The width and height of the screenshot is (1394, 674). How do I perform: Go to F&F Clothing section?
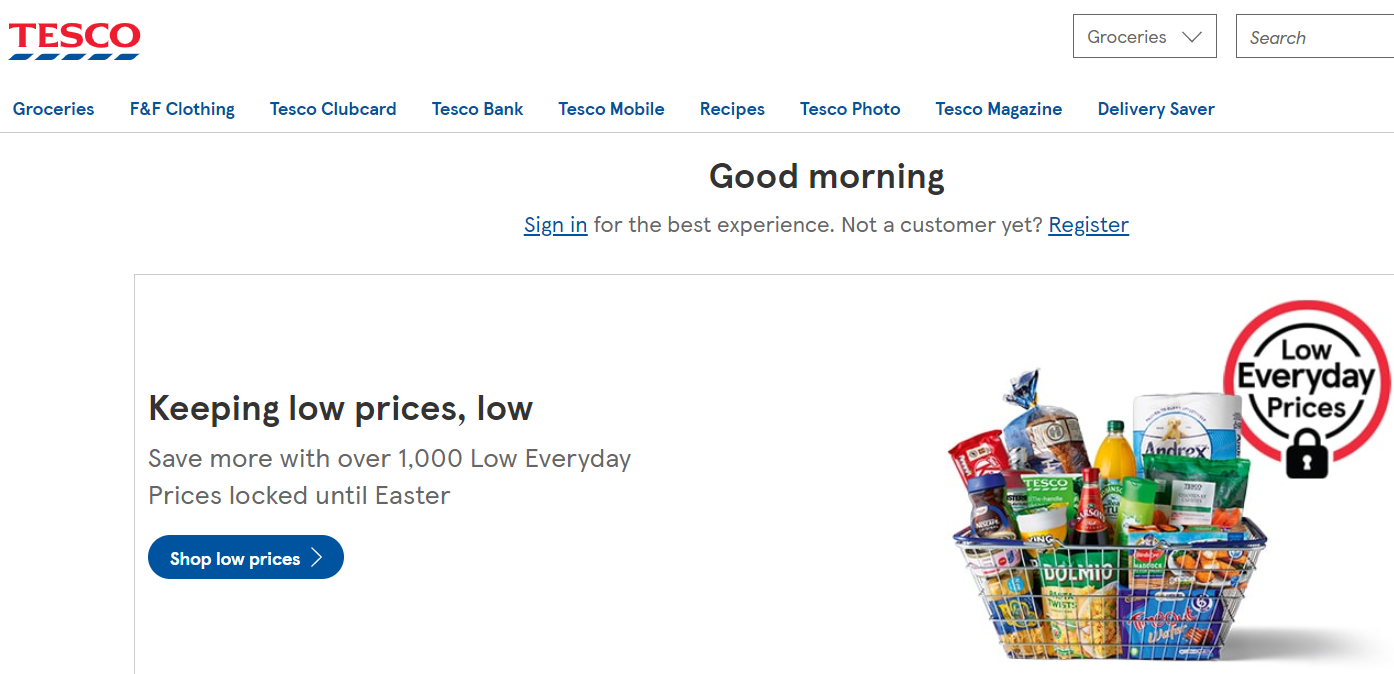(182, 109)
